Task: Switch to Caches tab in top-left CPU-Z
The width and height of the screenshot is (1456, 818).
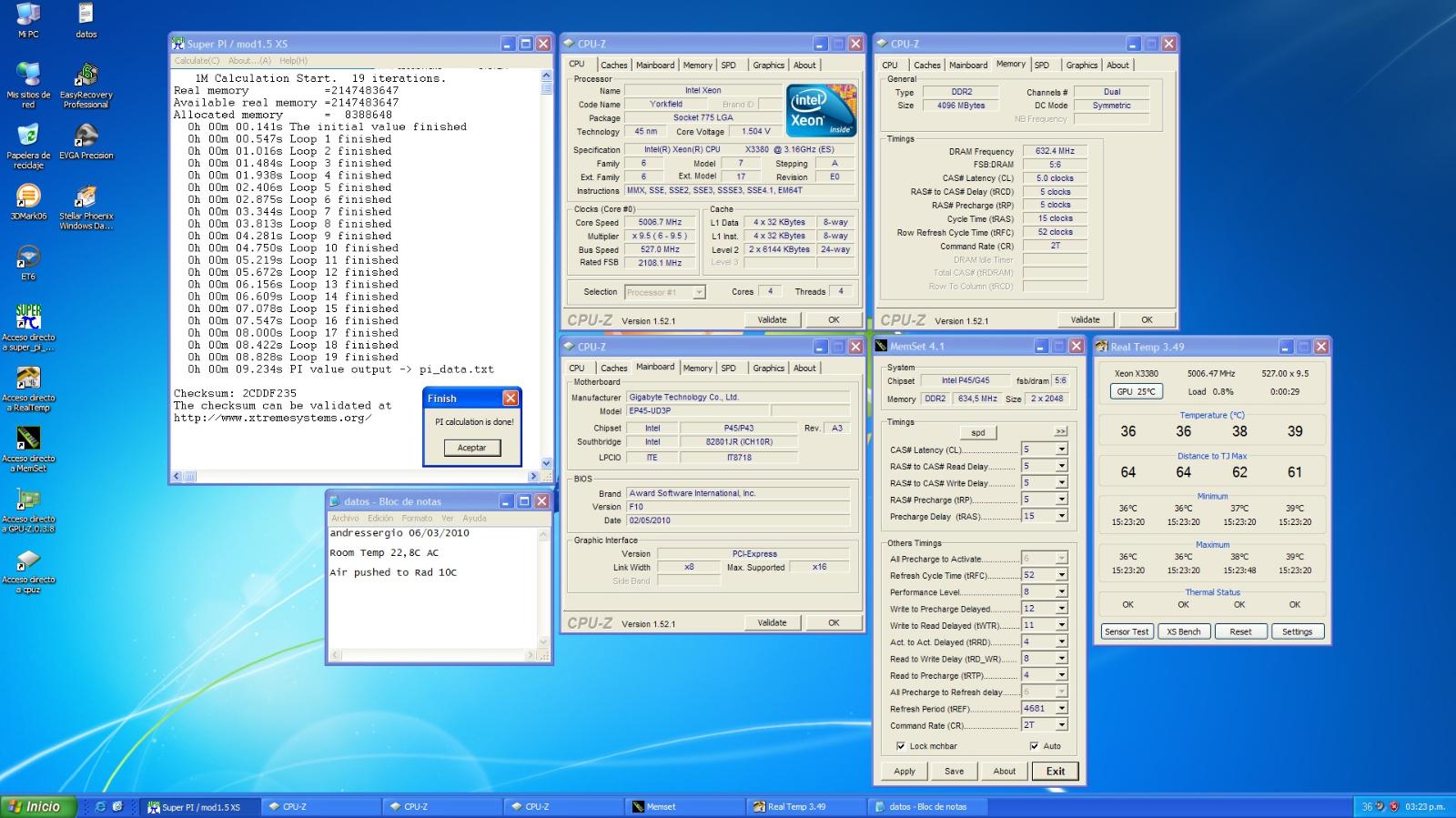Action: click(613, 65)
